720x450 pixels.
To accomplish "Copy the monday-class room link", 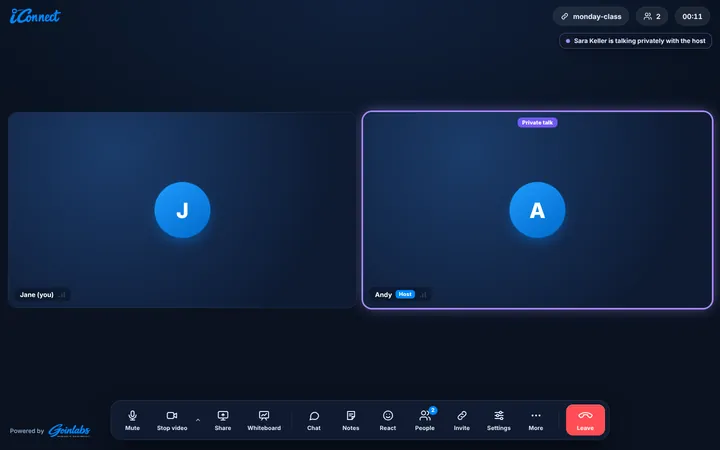I will pyautogui.click(x=591, y=17).
